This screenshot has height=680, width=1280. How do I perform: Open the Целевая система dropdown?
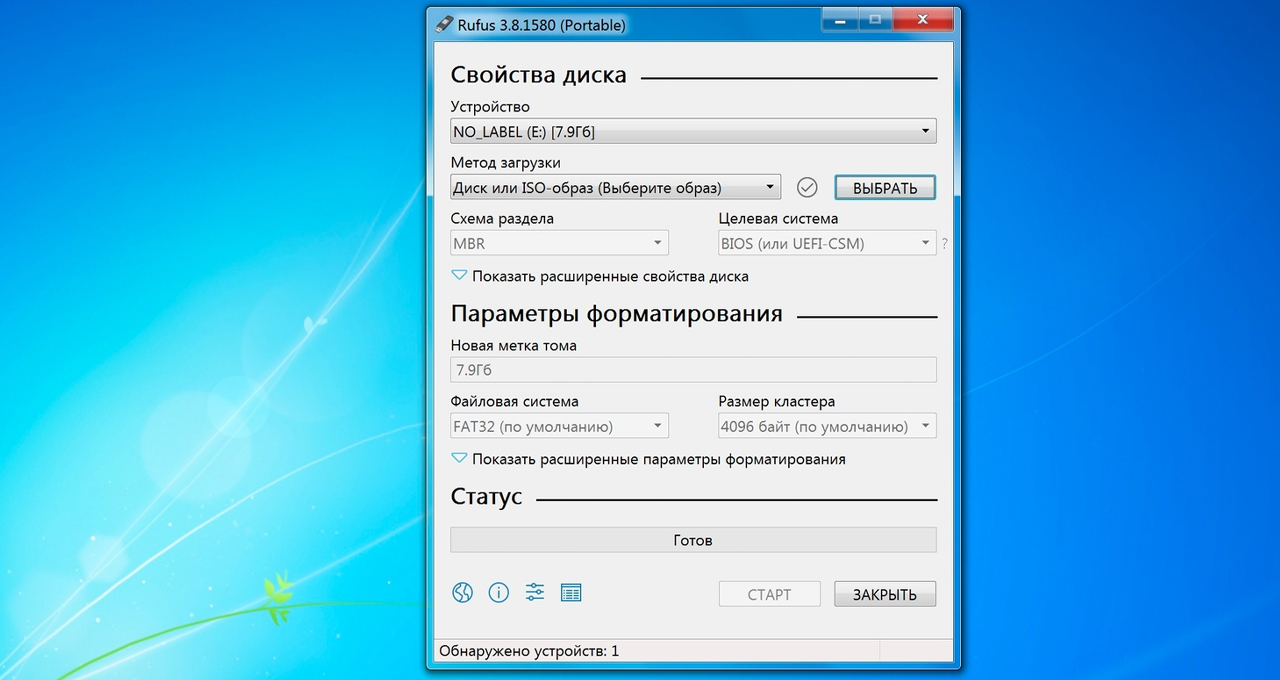pyautogui.click(x=827, y=243)
